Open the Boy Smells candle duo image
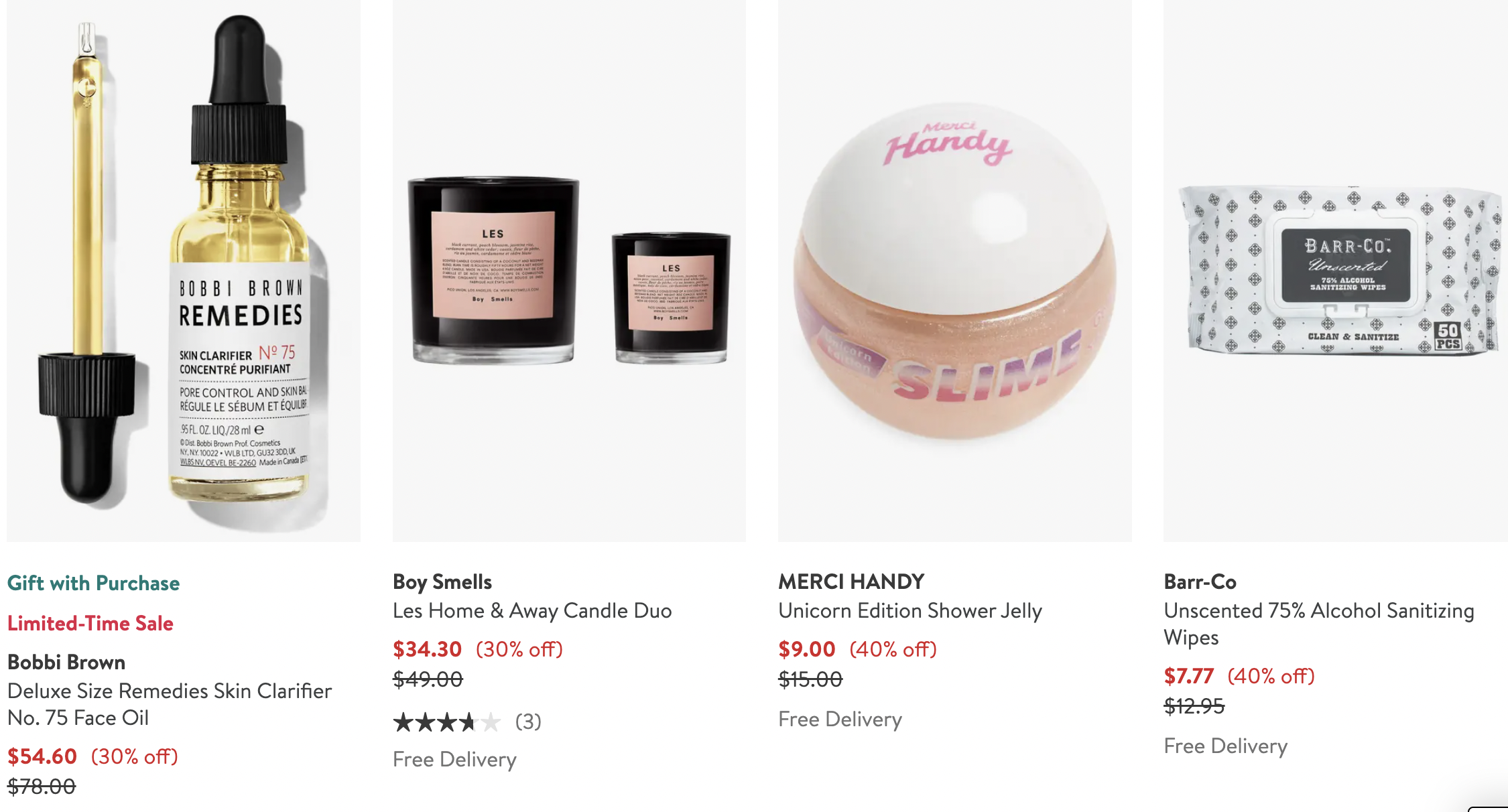Viewport: 1508px width, 812px height. click(x=569, y=271)
